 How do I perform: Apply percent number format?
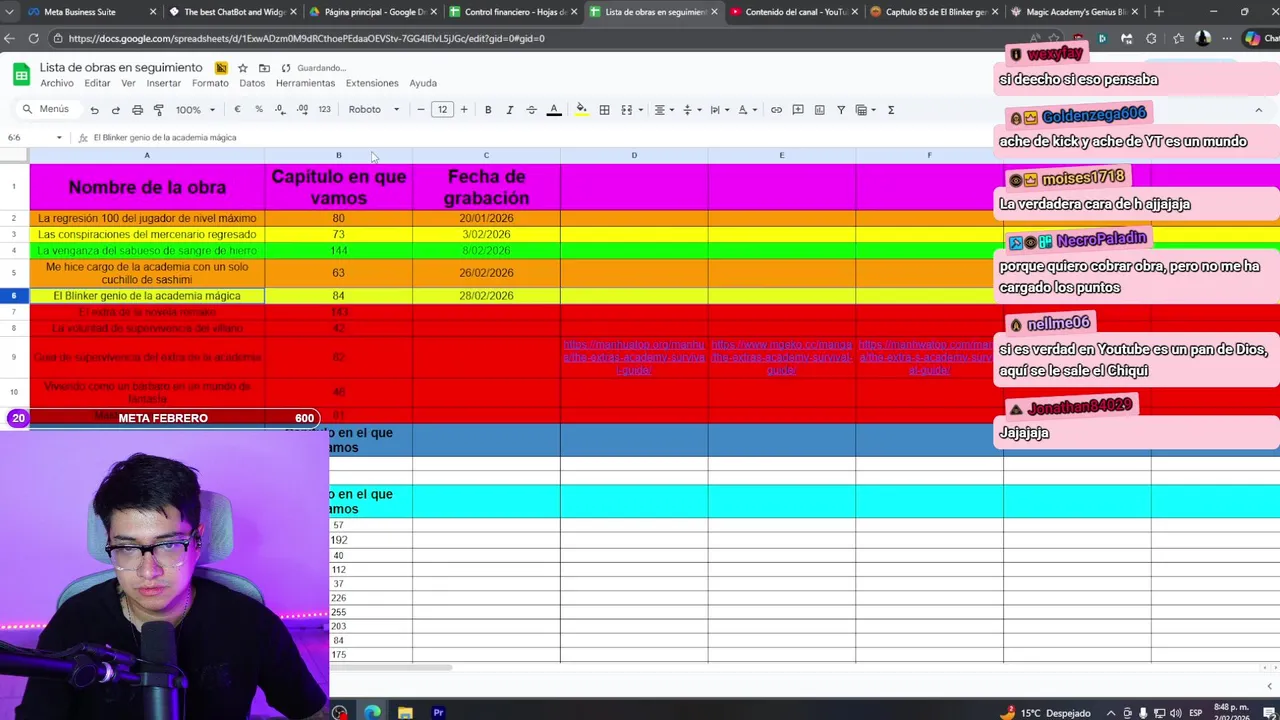(259, 110)
